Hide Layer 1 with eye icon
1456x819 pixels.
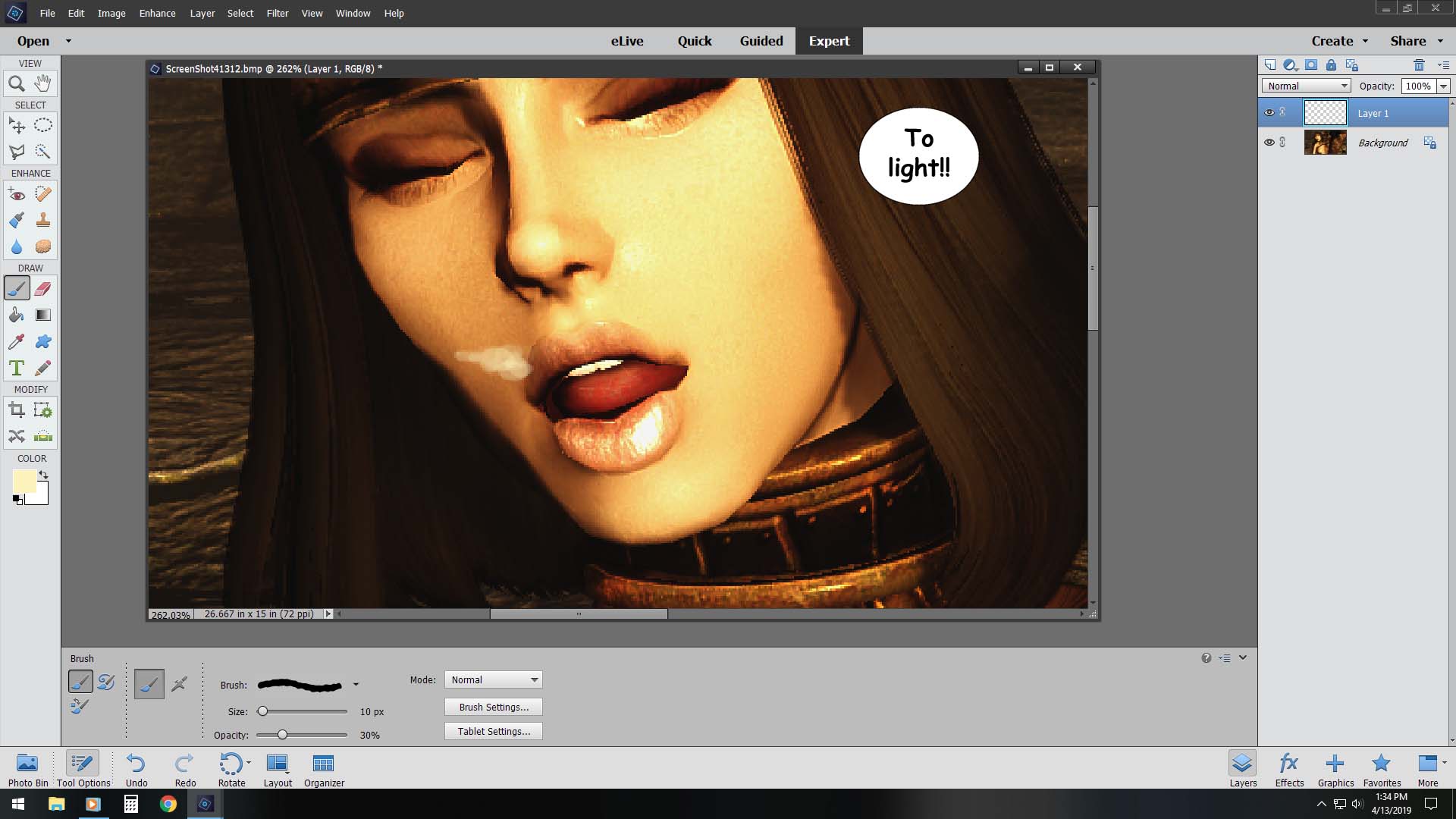[1269, 113]
